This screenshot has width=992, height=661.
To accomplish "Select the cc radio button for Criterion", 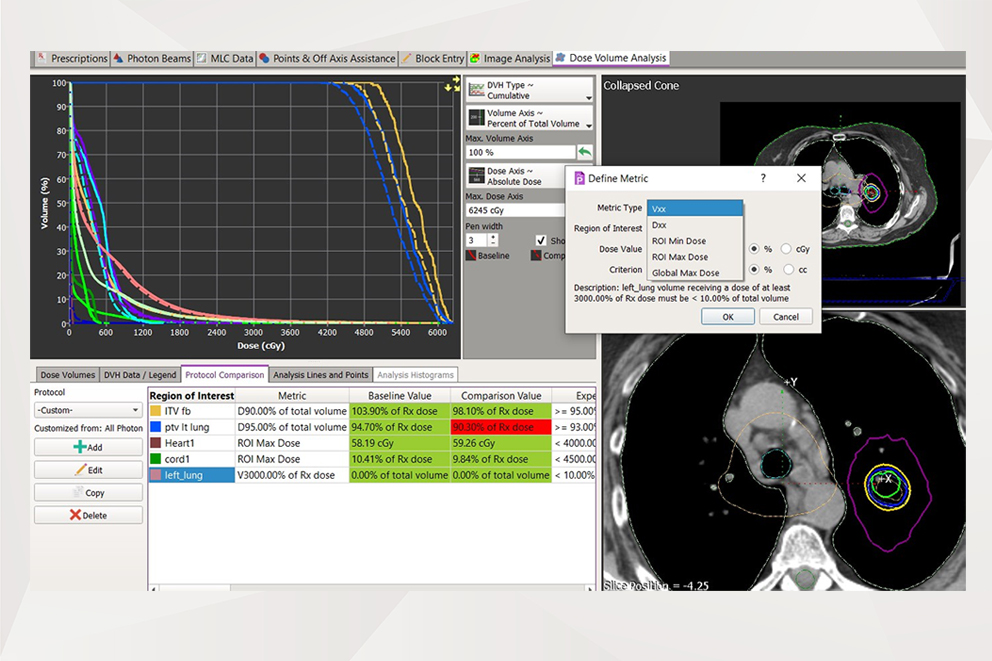I will [x=788, y=270].
